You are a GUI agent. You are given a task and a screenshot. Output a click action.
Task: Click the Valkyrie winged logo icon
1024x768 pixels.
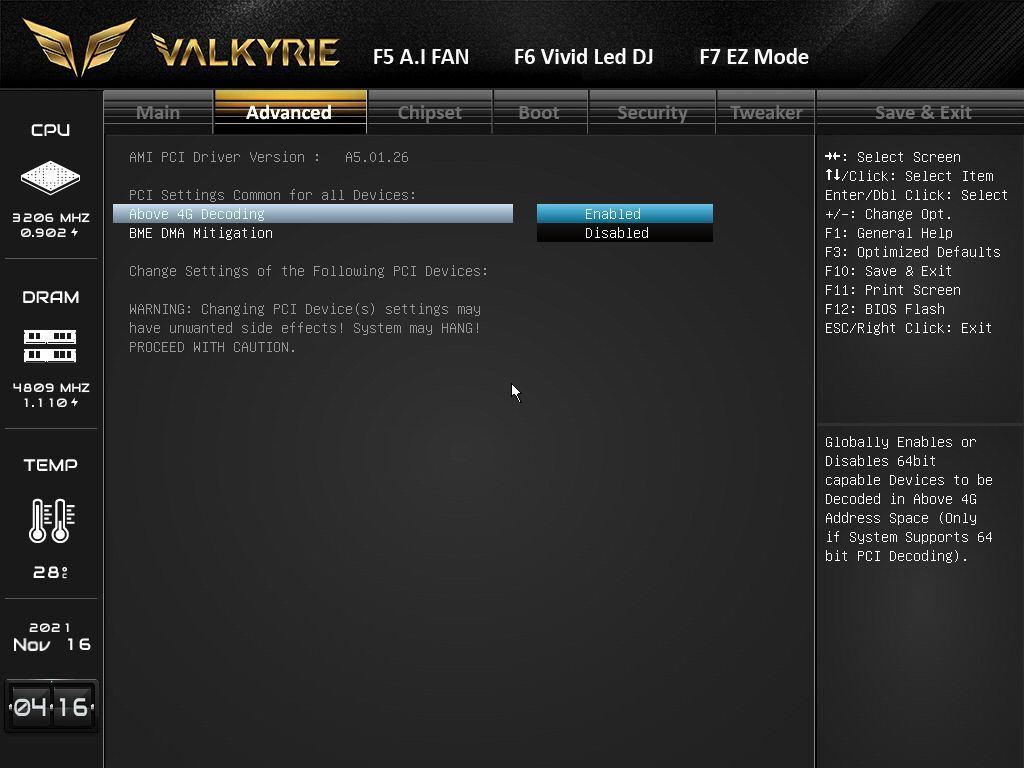tap(79, 47)
